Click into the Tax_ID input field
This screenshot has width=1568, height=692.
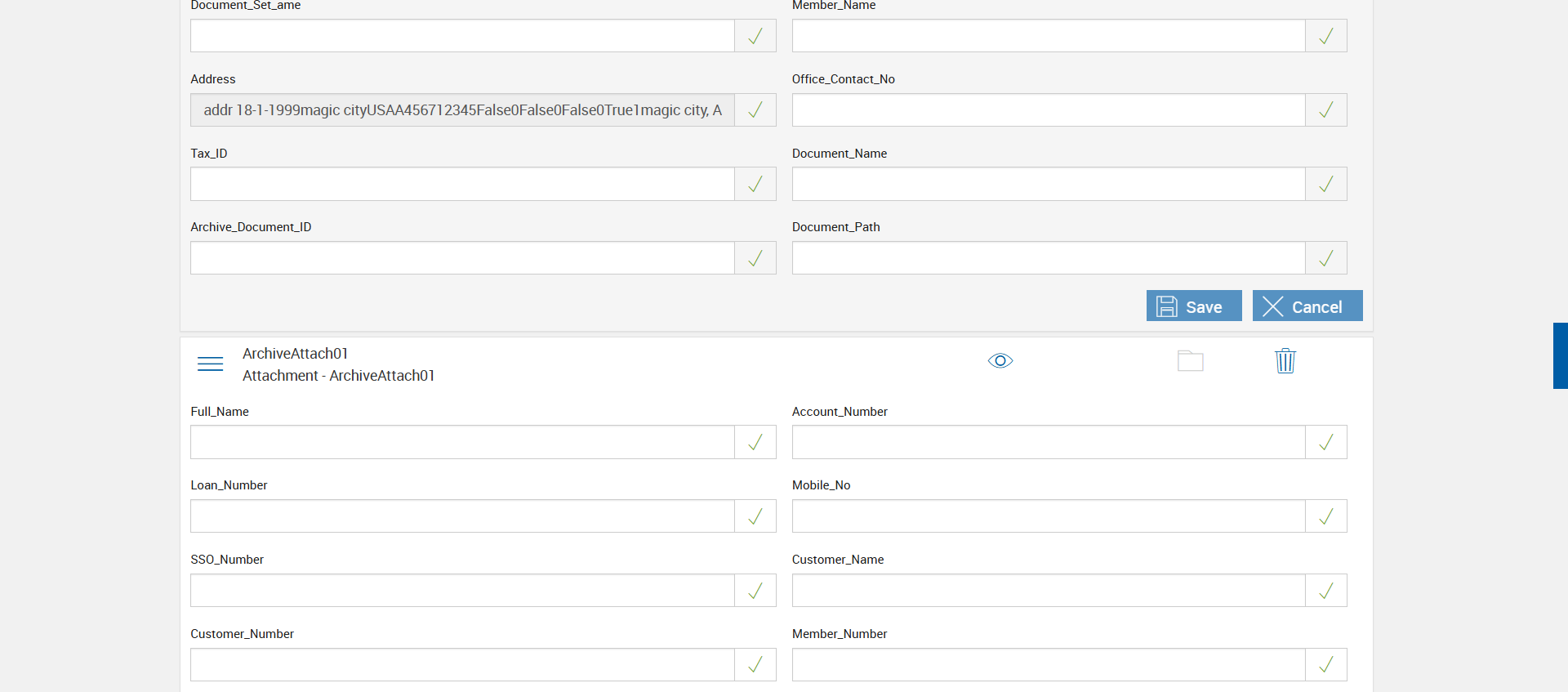click(462, 184)
